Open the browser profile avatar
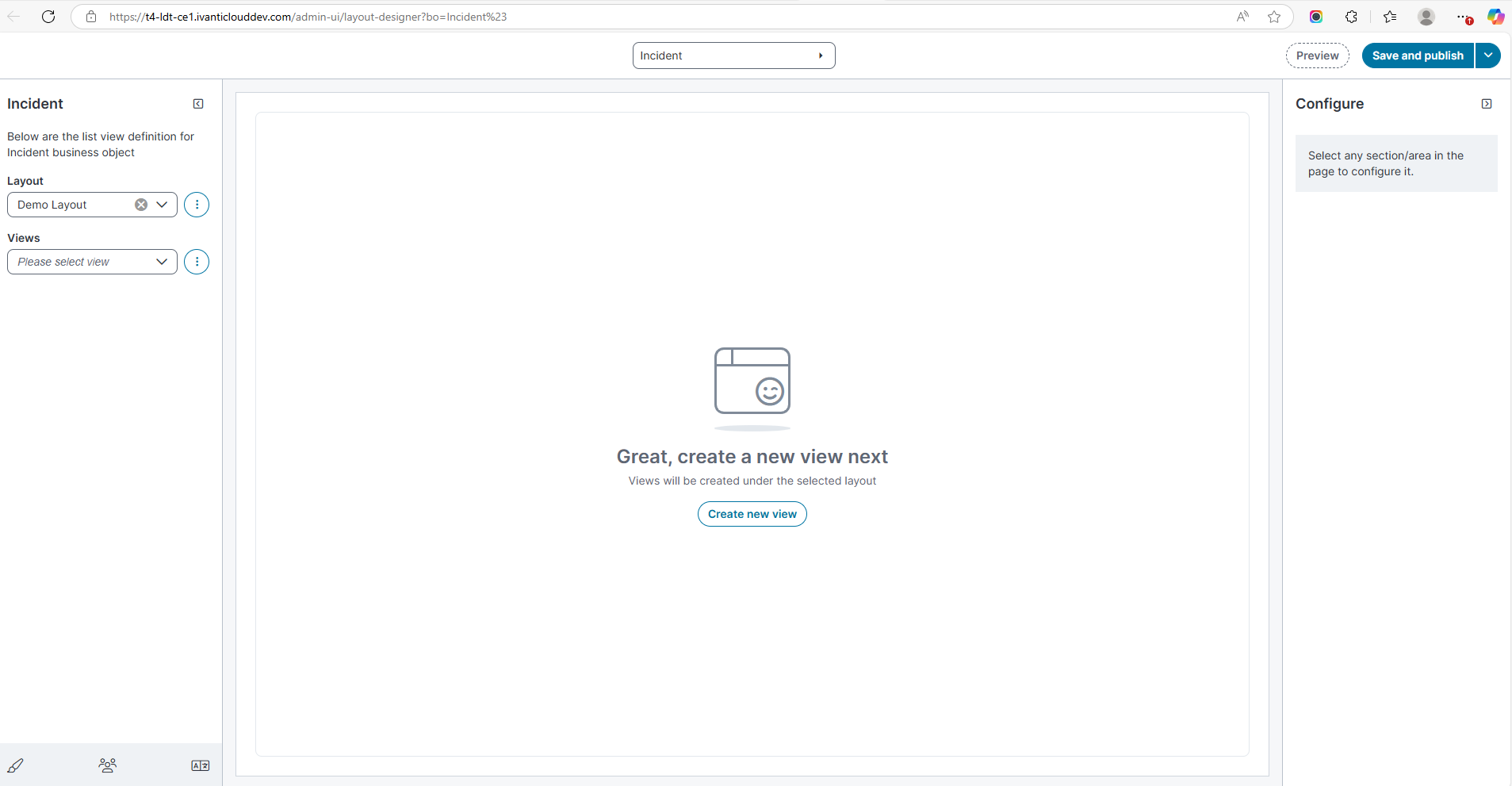Screen dimensions: 1512x786 [1426, 17]
